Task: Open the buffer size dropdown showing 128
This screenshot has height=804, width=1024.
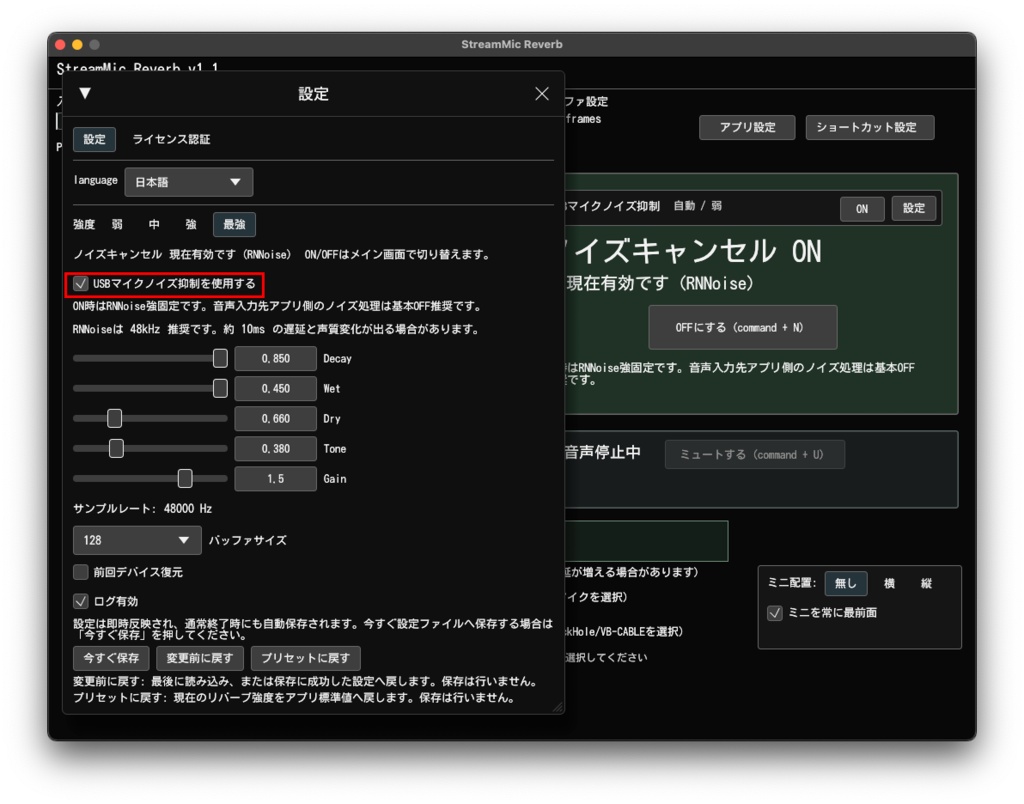Action: point(137,540)
